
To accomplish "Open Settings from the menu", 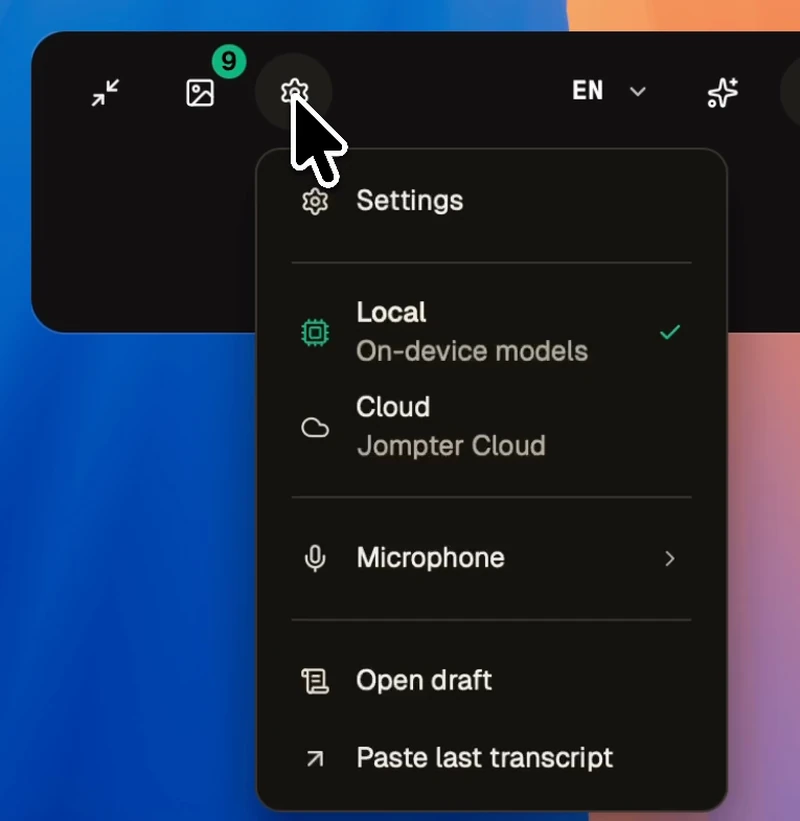I will [x=491, y=201].
